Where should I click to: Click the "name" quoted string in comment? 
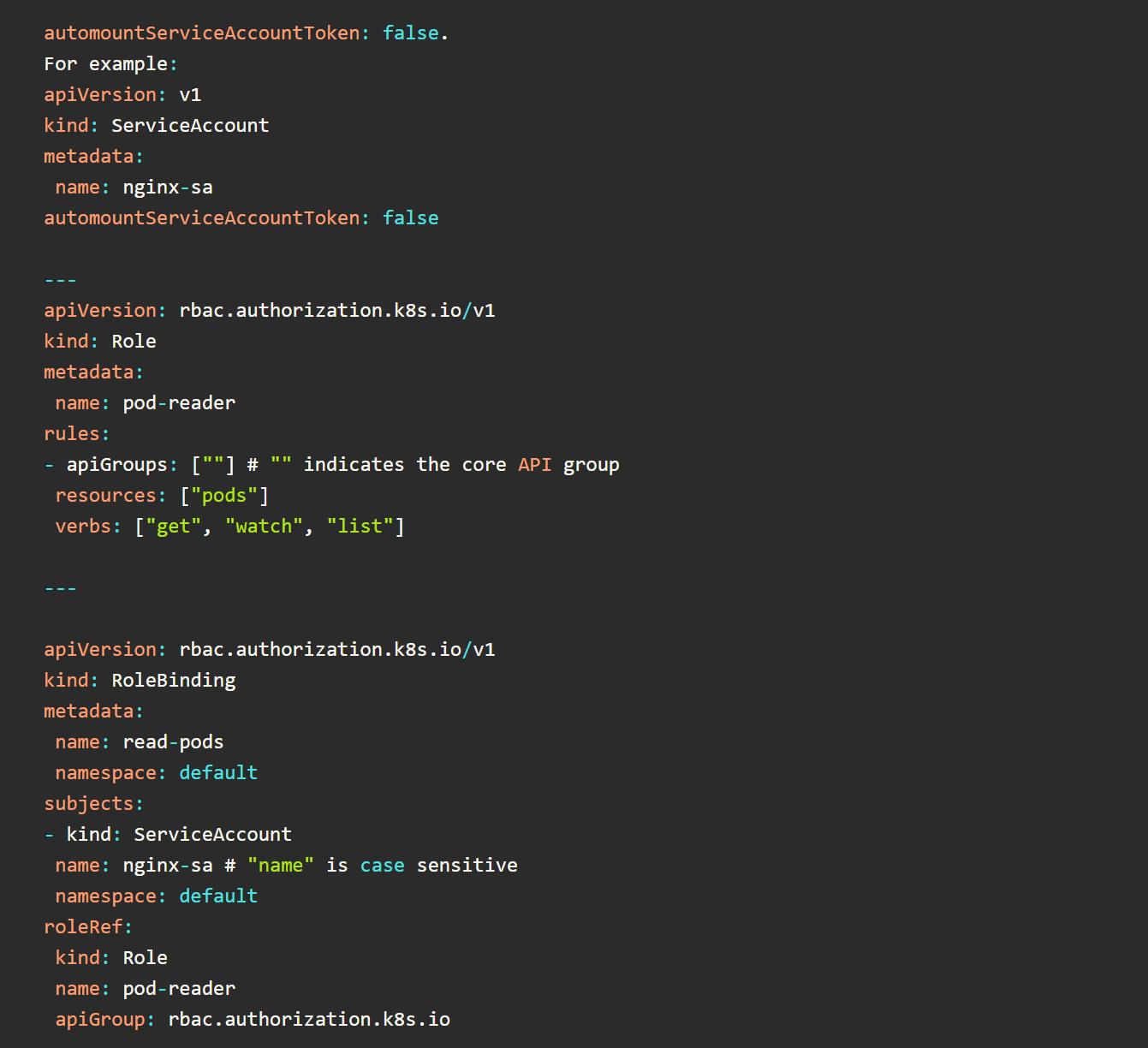click(x=281, y=866)
